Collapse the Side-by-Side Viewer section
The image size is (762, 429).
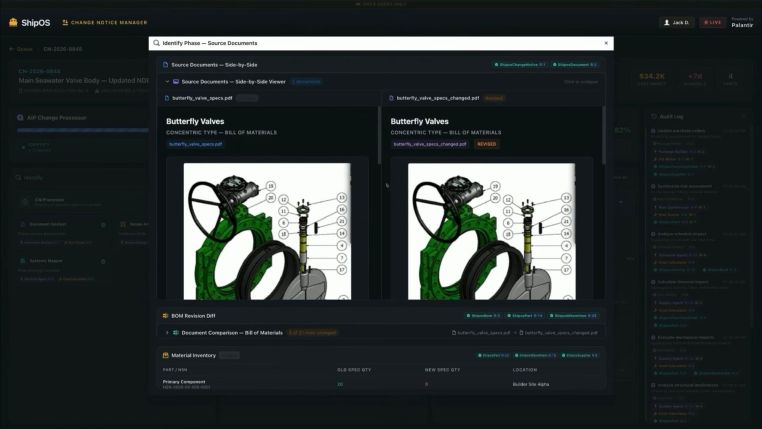[x=167, y=81]
